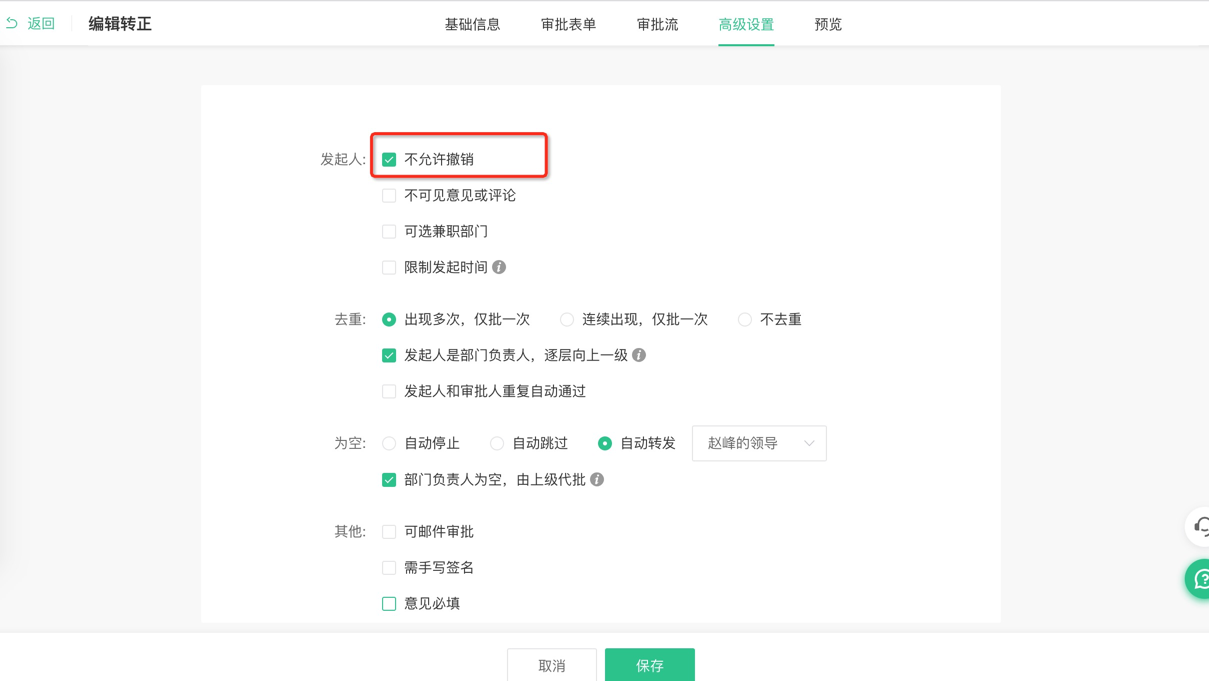Open the green help chat icon
This screenshot has width=1209, height=681.
(x=1199, y=580)
